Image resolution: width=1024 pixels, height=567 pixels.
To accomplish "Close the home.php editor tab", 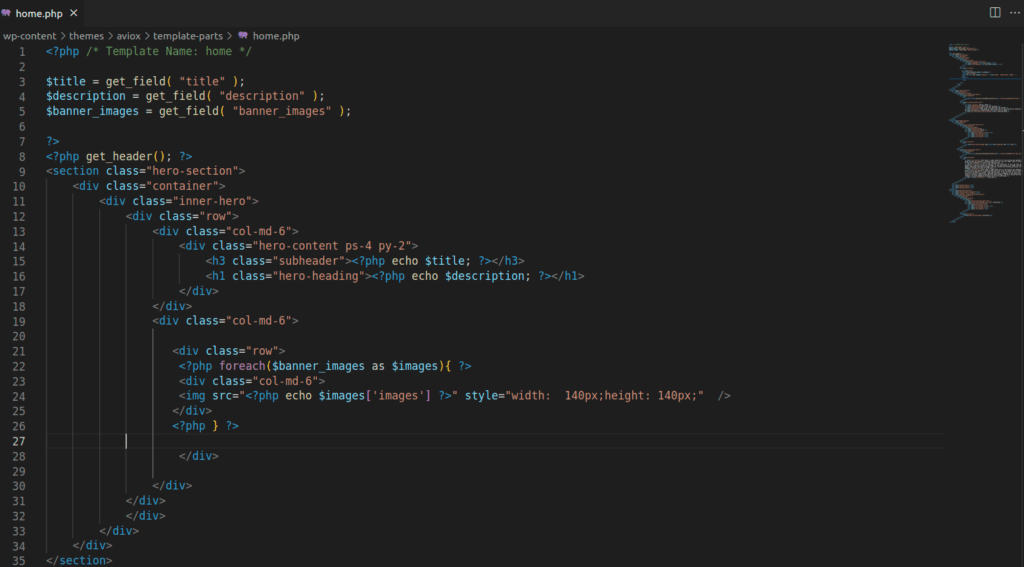I will tap(74, 13).
